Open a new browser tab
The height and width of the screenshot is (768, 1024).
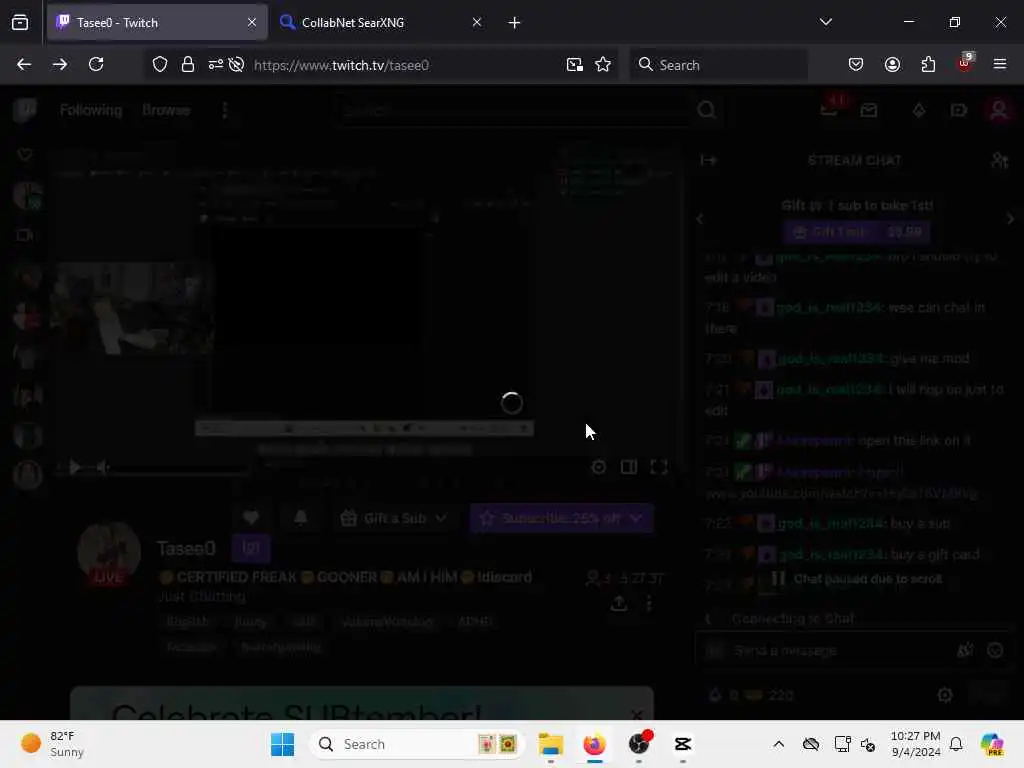tap(514, 23)
